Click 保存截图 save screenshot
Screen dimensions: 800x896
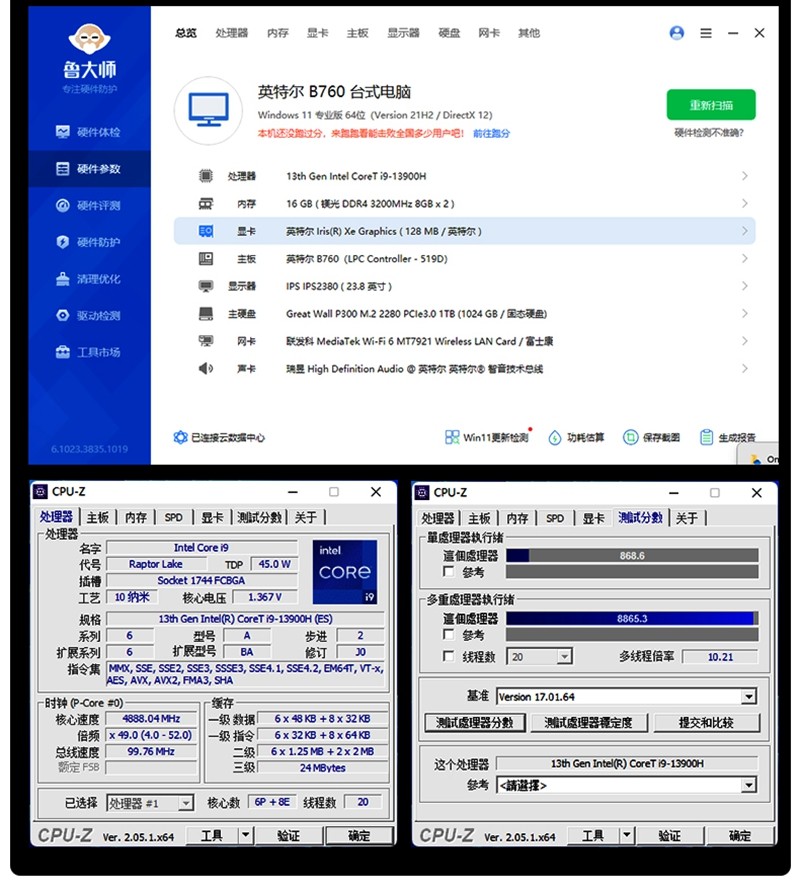[652, 437]
